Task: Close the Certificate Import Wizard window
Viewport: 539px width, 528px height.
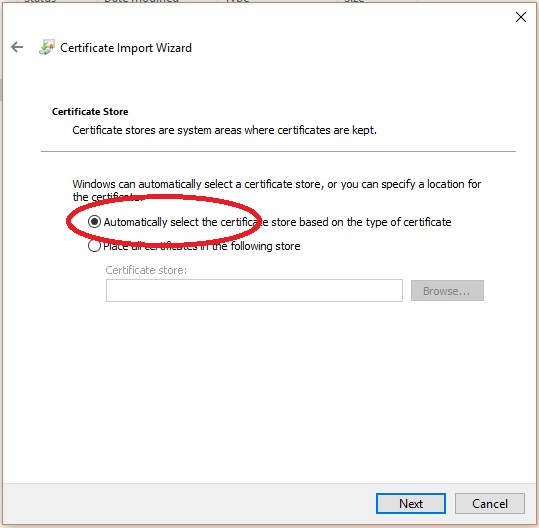Action: pos(520,17)
